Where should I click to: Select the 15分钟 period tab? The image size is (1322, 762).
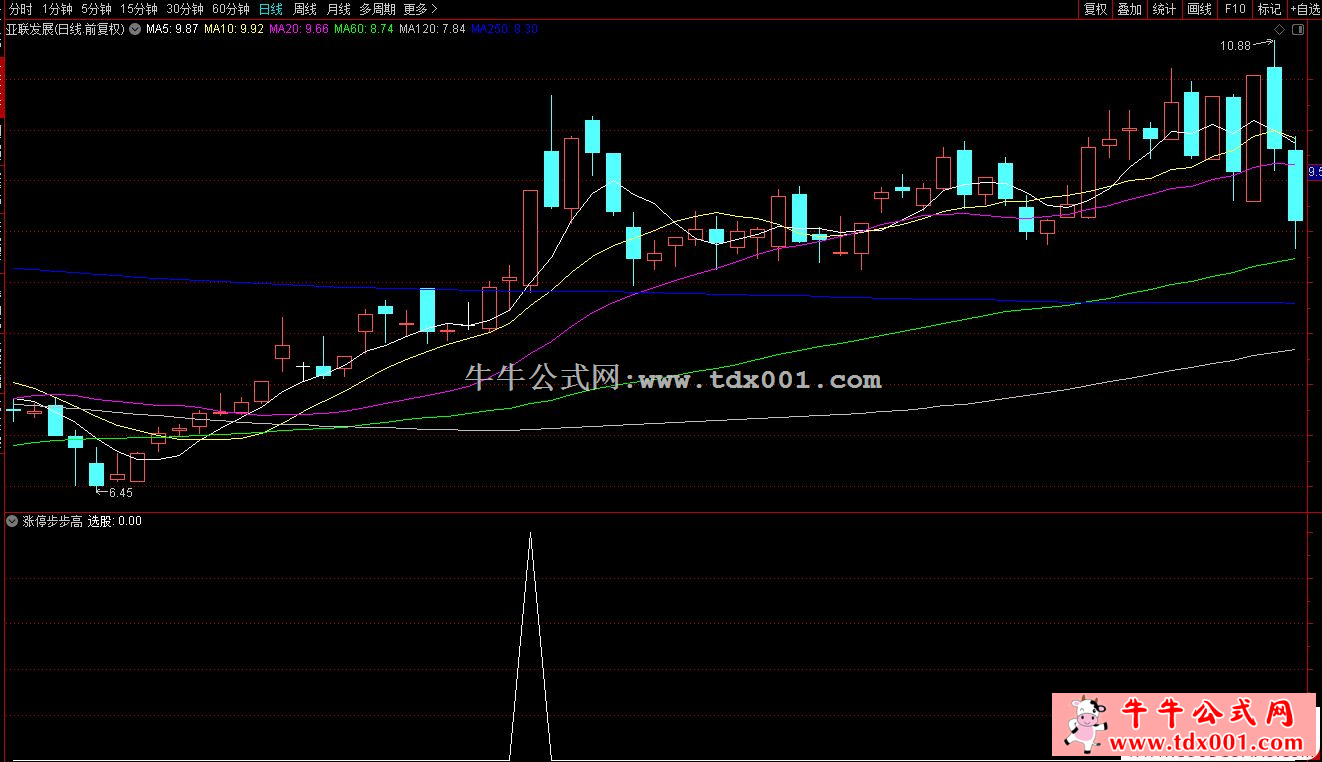pos(139,9)
